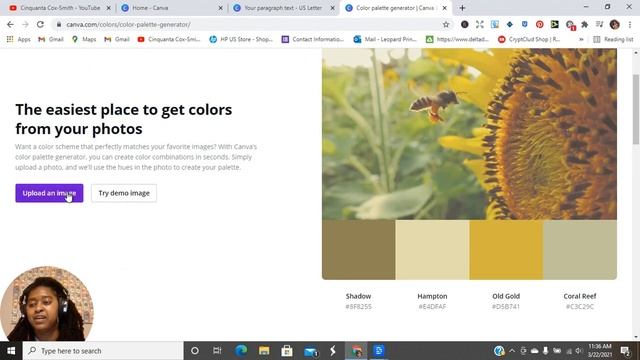Open the blue document app on taskbar
Screen dimensions: 640x360
point(379,351)
